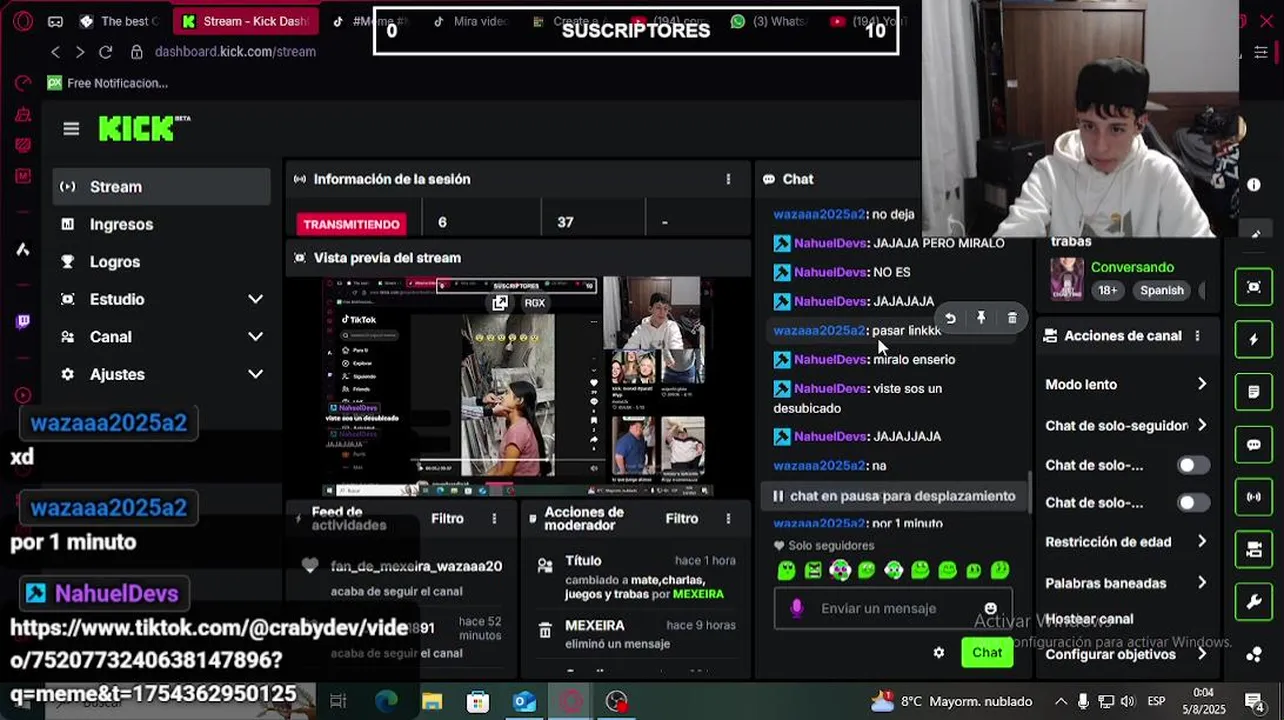Open Twitch icon in Opera sidebar
The height and width of the screenshot is (720, 1284).
(22, 321)
